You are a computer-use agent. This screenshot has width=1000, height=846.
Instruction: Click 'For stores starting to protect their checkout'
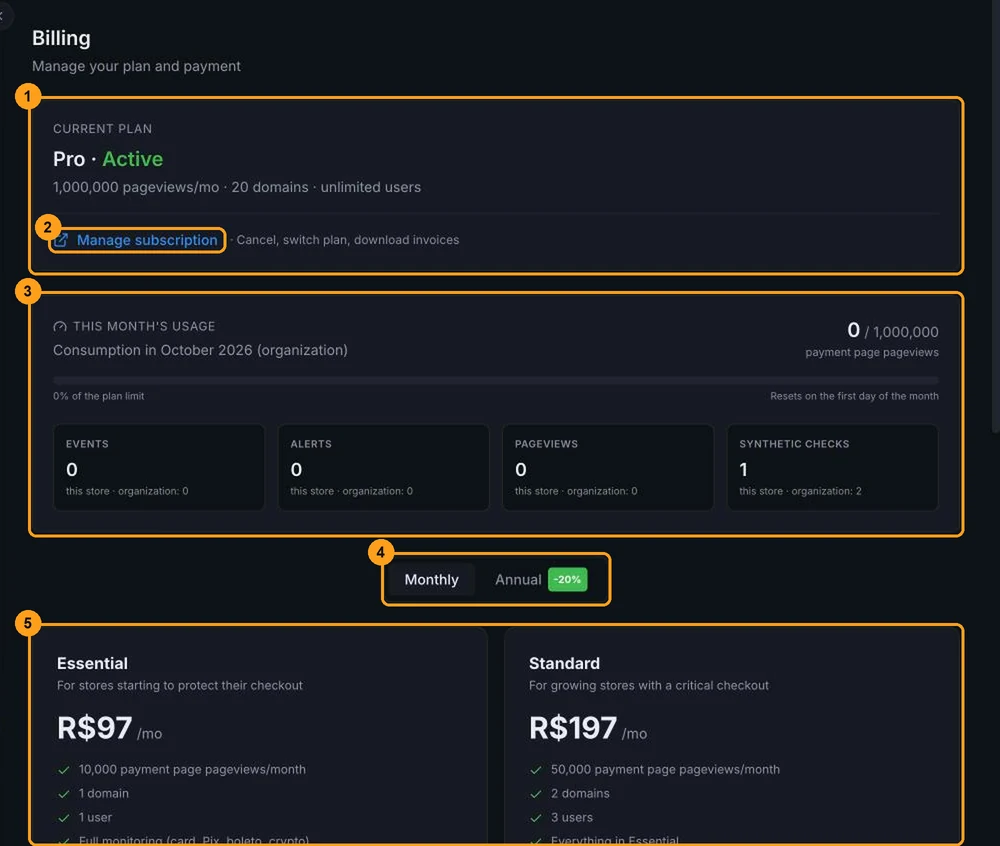click(x=180, y=685)
